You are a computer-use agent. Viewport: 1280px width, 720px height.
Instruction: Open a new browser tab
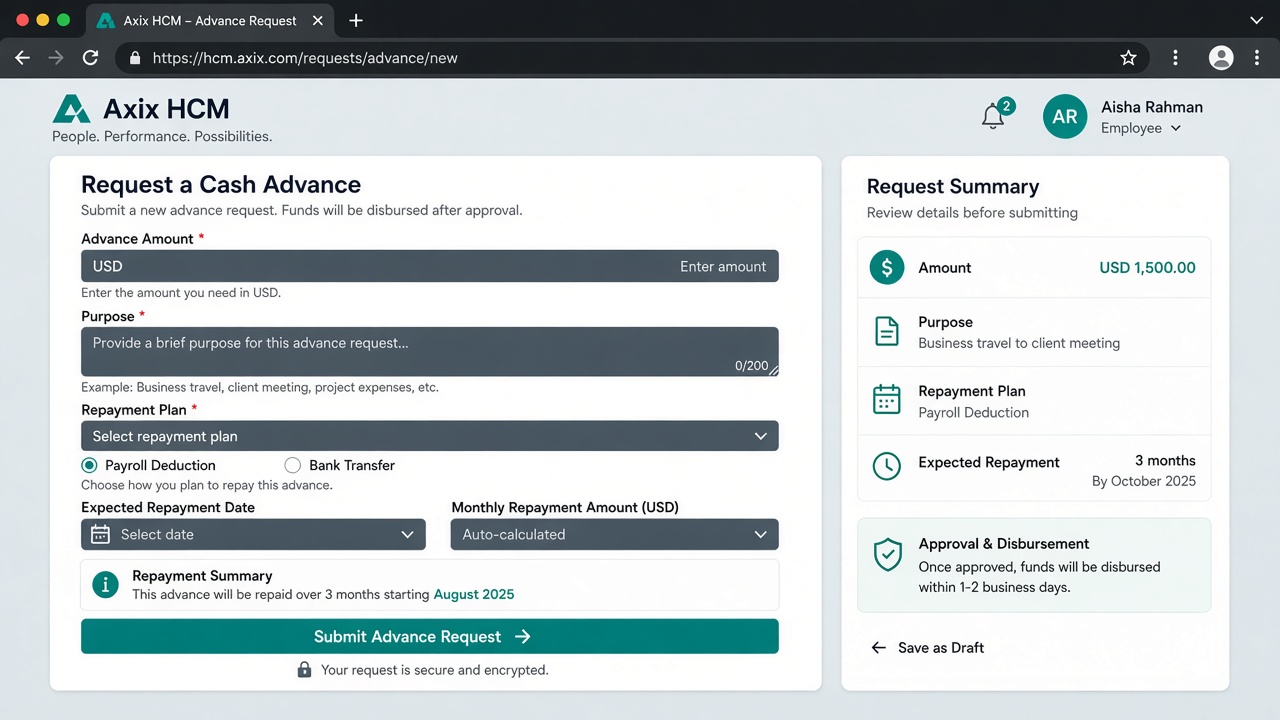tap(356, 20)
